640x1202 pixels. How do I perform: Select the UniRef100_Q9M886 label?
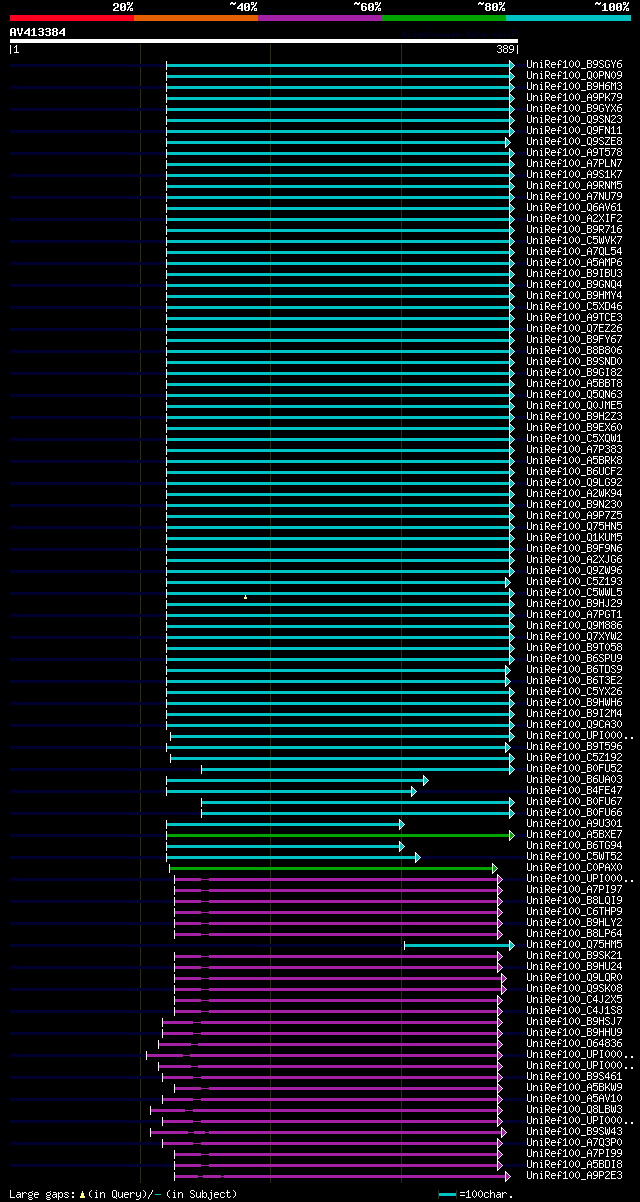[x=574, y=625]
